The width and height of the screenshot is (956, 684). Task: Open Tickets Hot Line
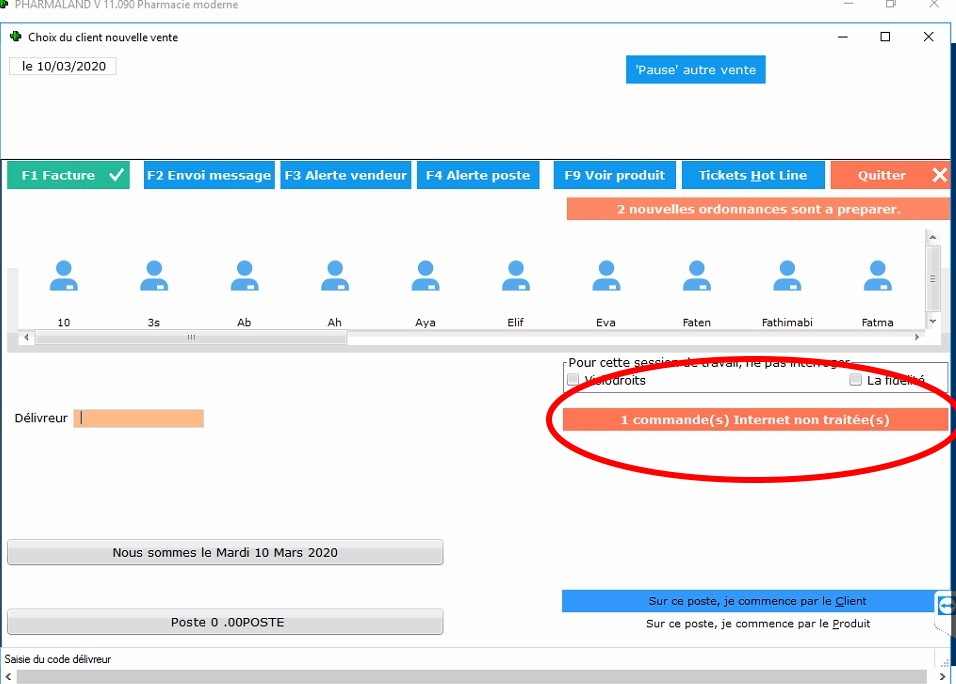coord(752,175)
